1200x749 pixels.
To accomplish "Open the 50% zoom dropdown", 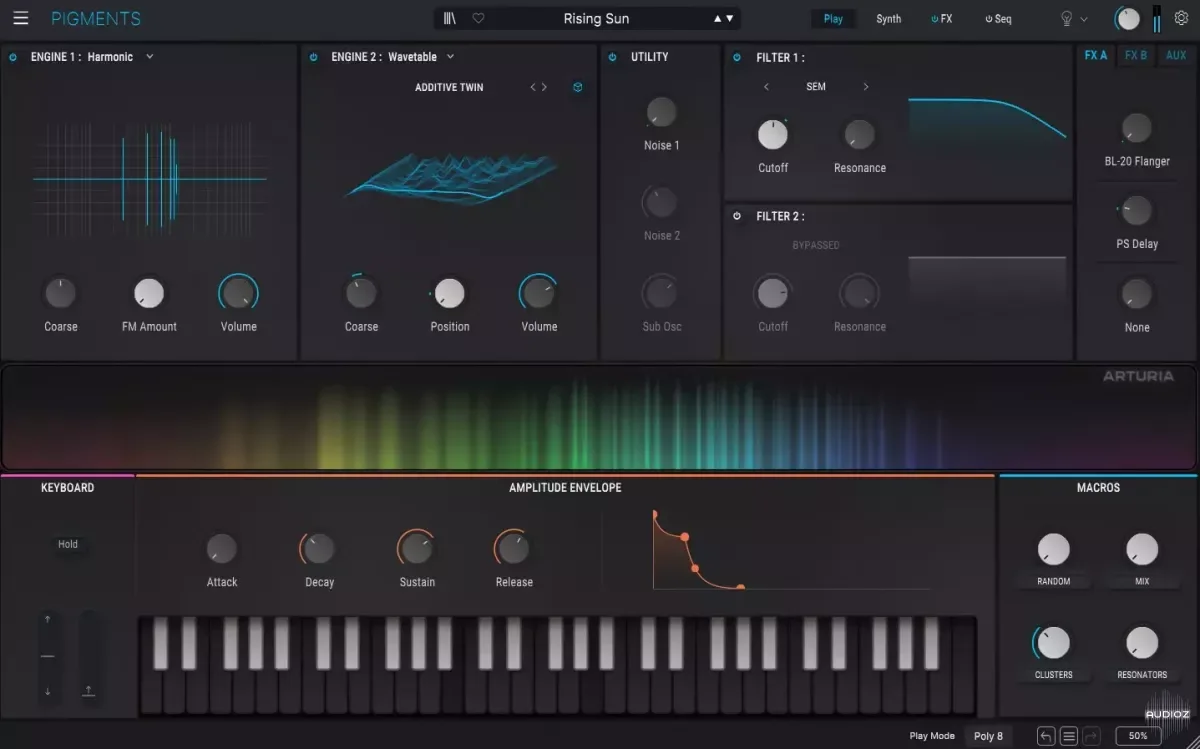I will click(x=1138, y=736).
